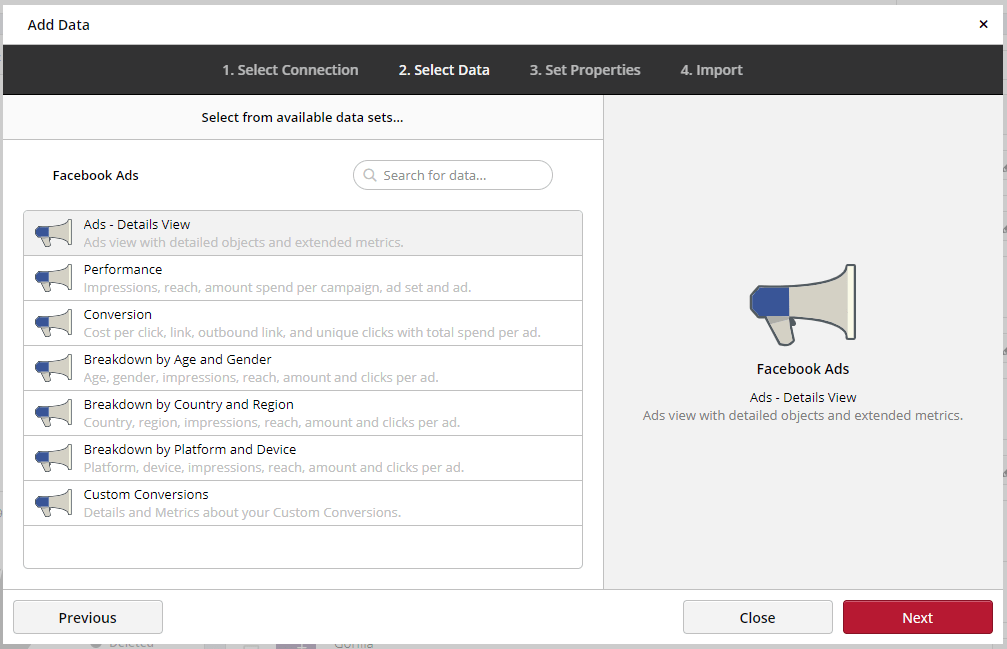This screenshot has width=1007, height=649.
Task: Select Breakdown by Age and Gender title
Action: click(177, 359)
